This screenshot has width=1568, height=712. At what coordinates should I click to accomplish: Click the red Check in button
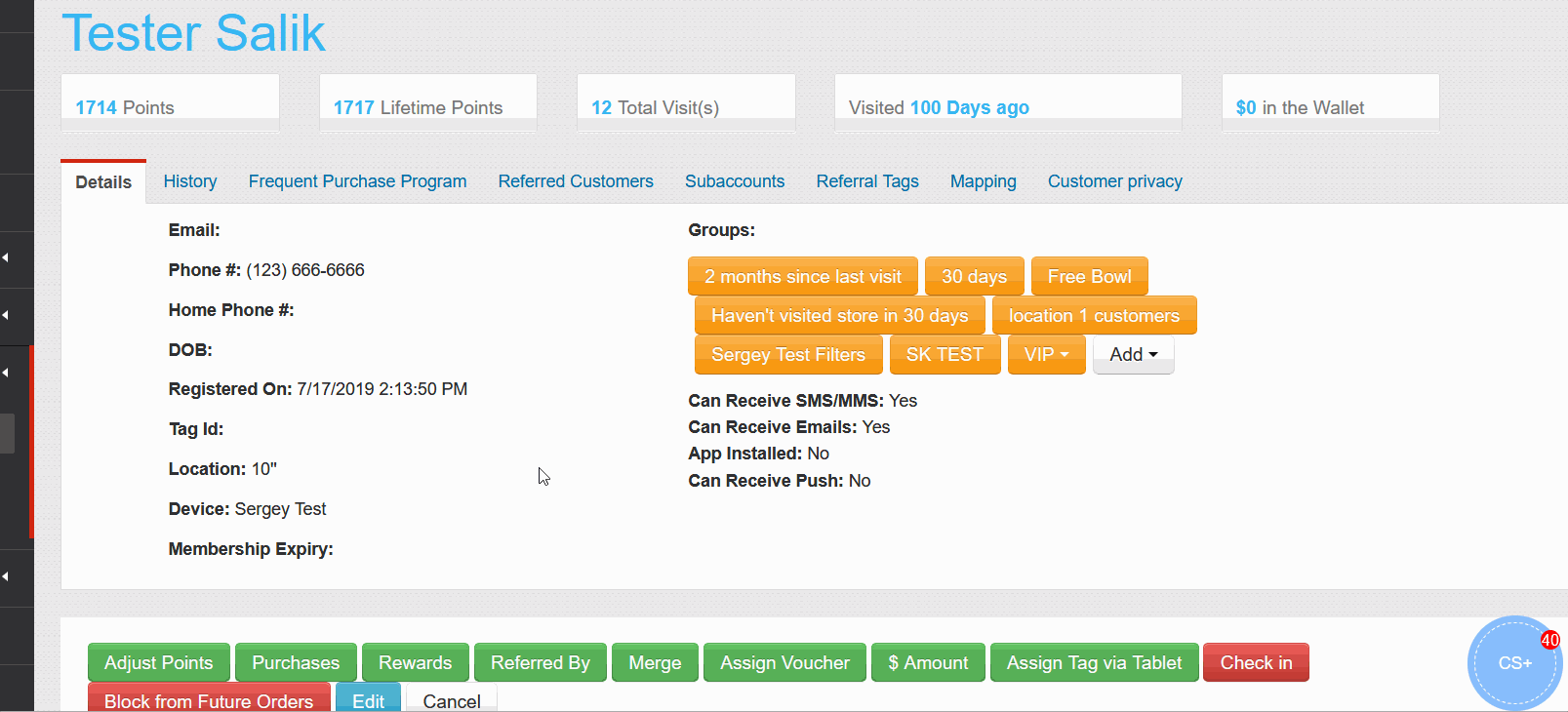1256,663
